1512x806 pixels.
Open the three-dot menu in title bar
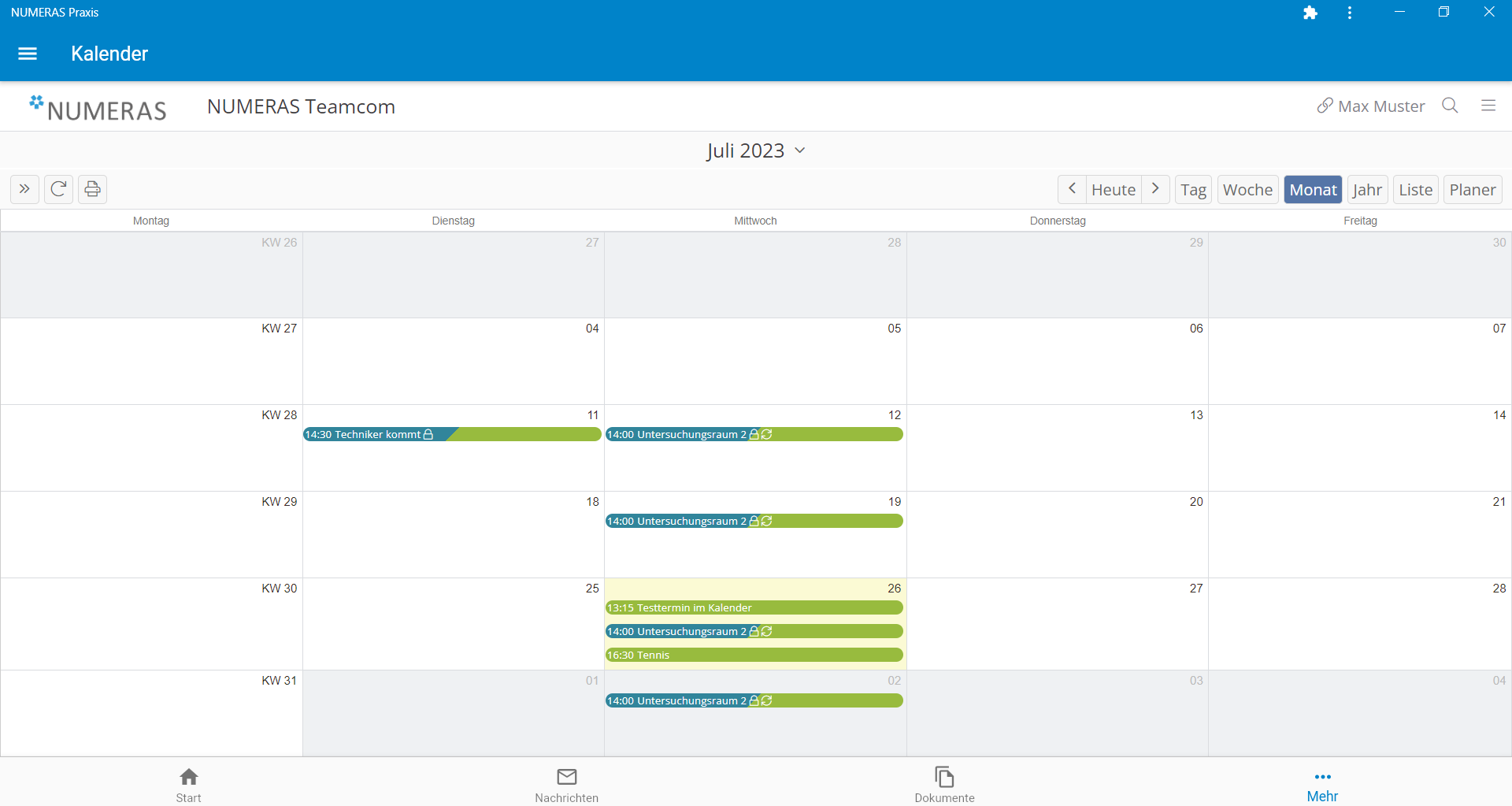[1349, 12]
